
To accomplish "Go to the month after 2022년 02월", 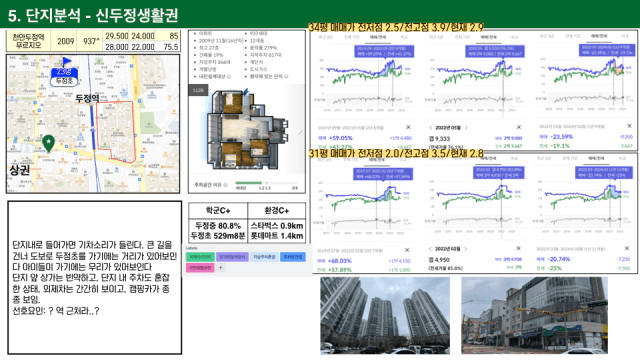I will click(x=466, y=249).
